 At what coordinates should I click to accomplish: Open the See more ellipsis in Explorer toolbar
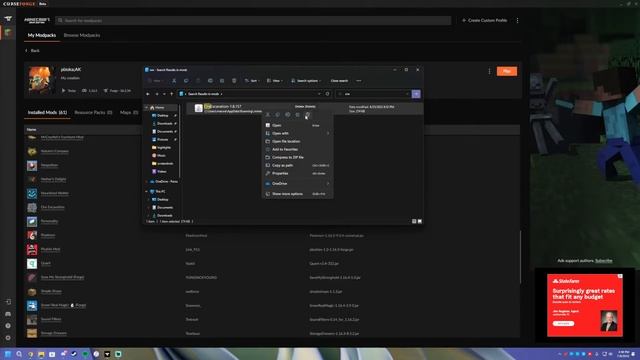click(x=359, y=81)
